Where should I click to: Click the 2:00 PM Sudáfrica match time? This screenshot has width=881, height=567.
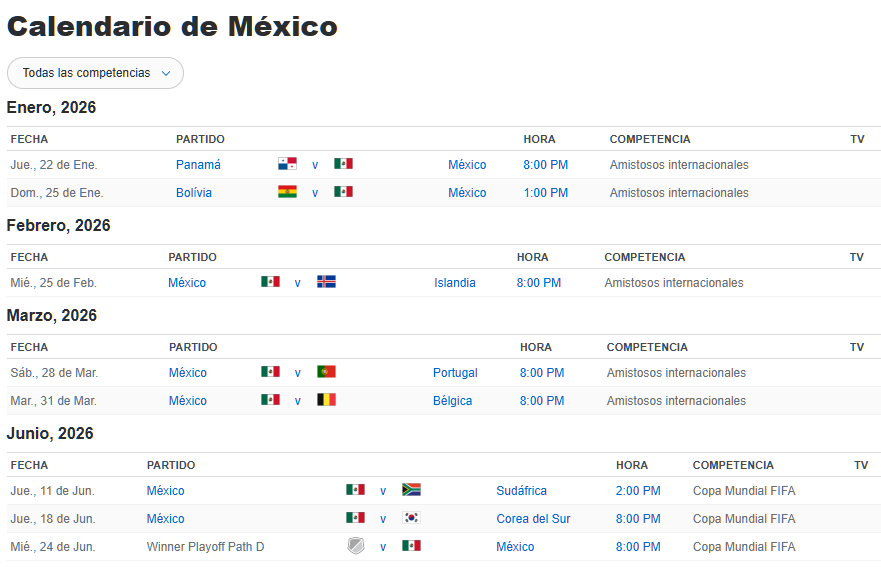coord(638,491)
